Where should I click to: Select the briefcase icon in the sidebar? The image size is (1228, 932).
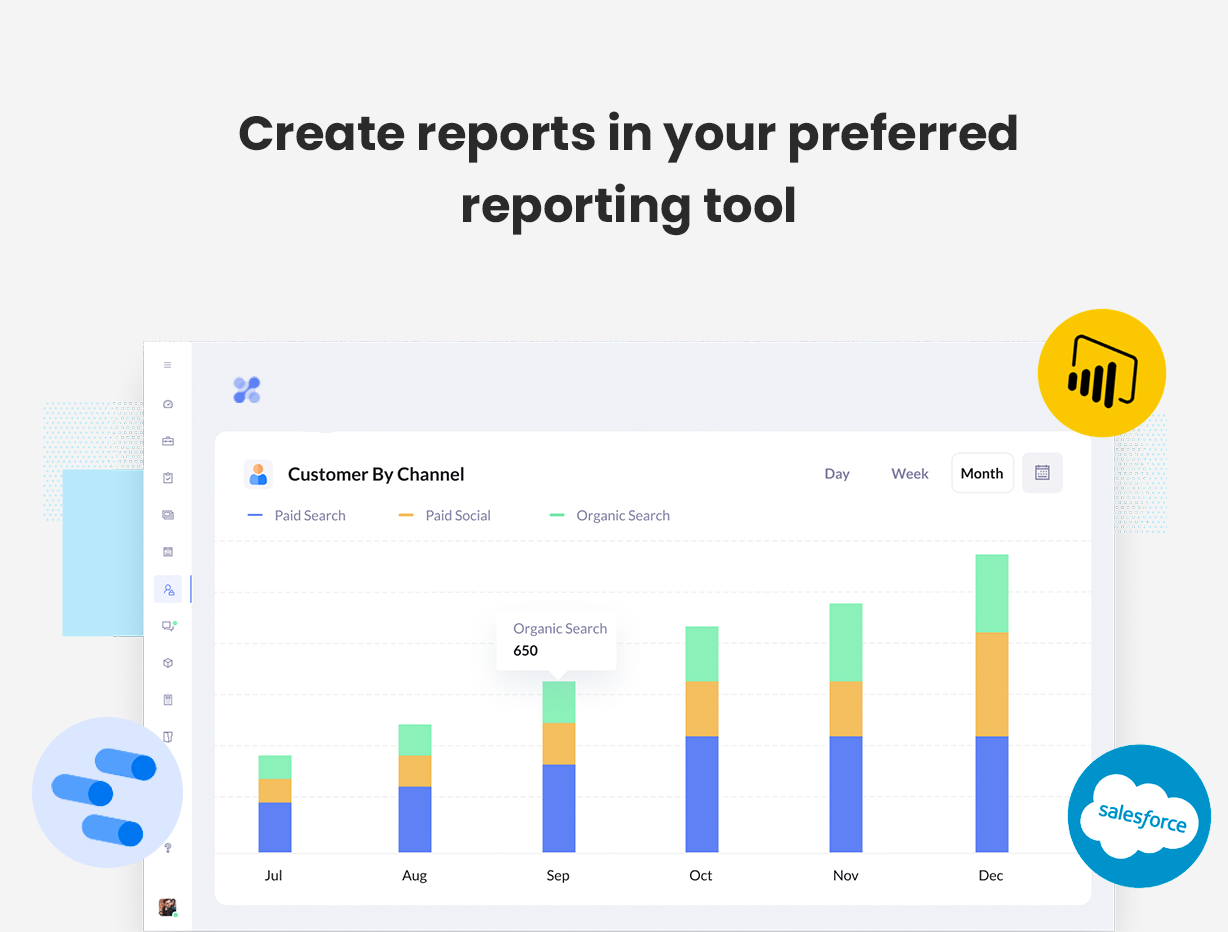[x=168, y=441]
